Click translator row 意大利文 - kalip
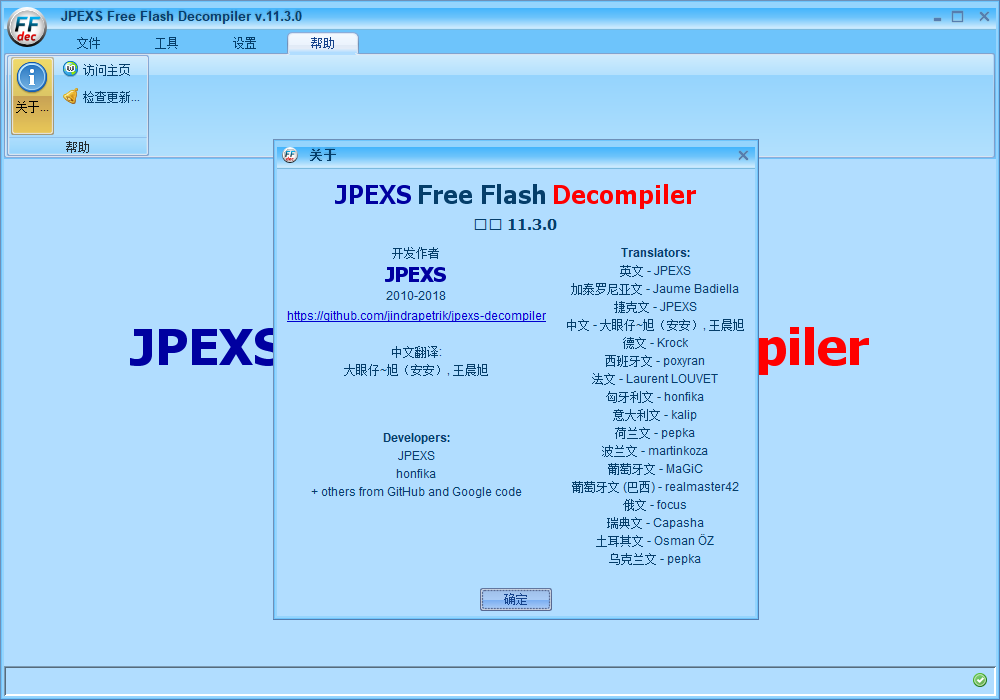 point(655,415)
